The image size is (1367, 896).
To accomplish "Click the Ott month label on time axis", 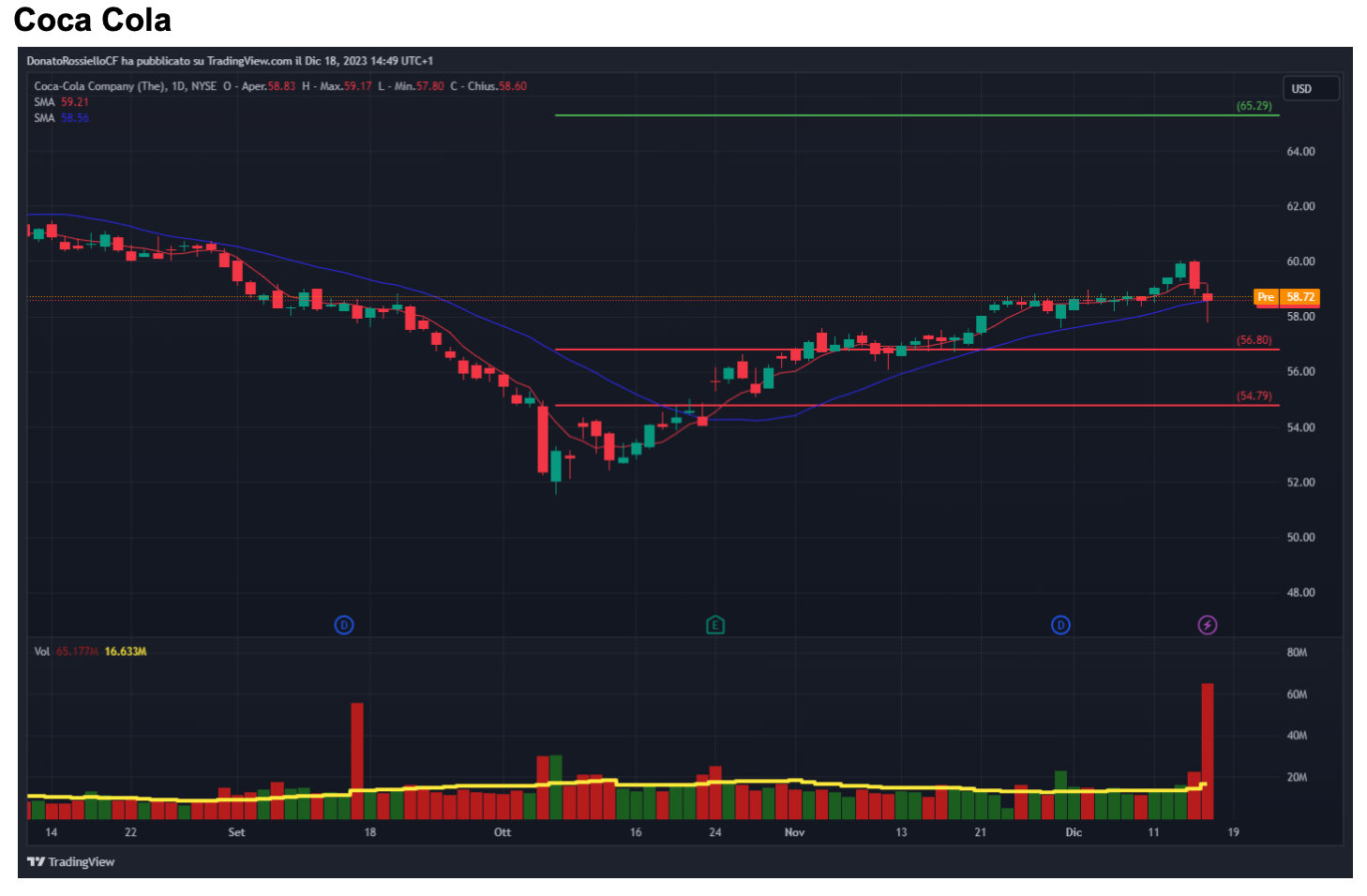I will (x=503, y=832).
